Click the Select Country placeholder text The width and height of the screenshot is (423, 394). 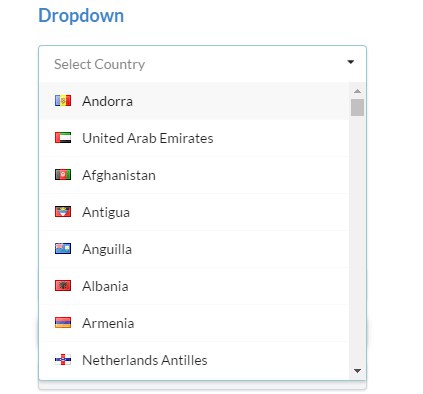click(x=99, y=64)
